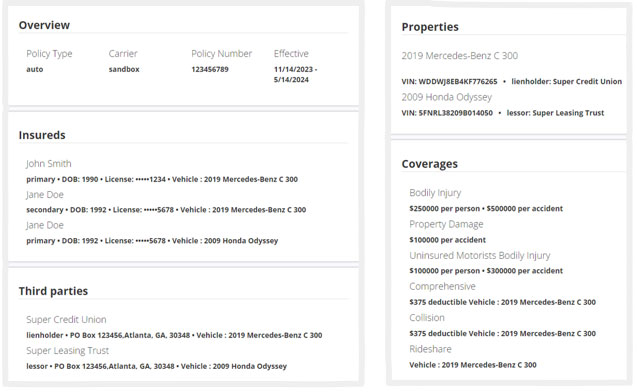Click the VIN WDDWJ8EB4KF776265
This screenshot has width=637, height=392.
pos(449,81)
